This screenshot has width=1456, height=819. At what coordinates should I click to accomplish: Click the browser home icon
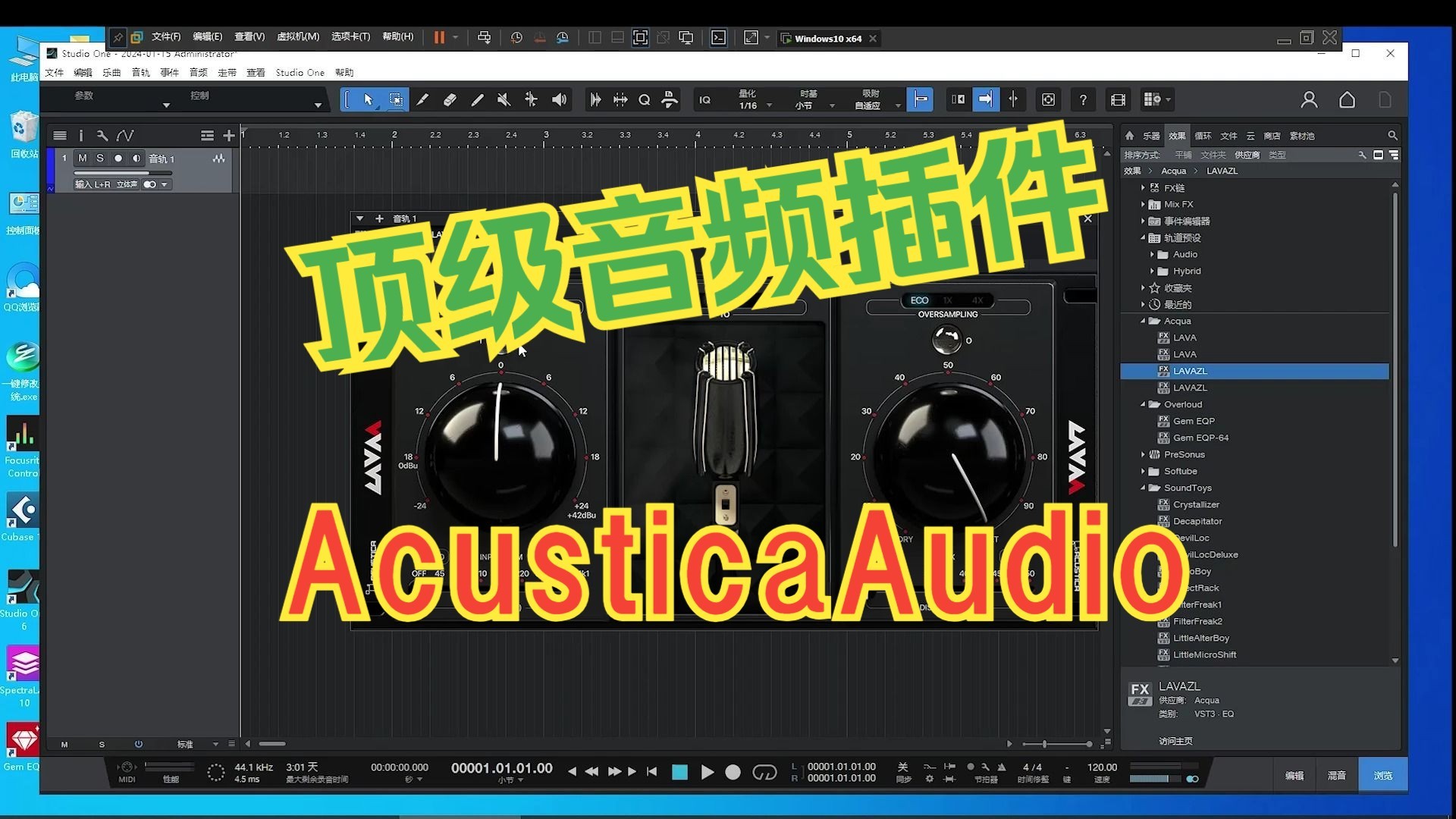(1129, 136)
